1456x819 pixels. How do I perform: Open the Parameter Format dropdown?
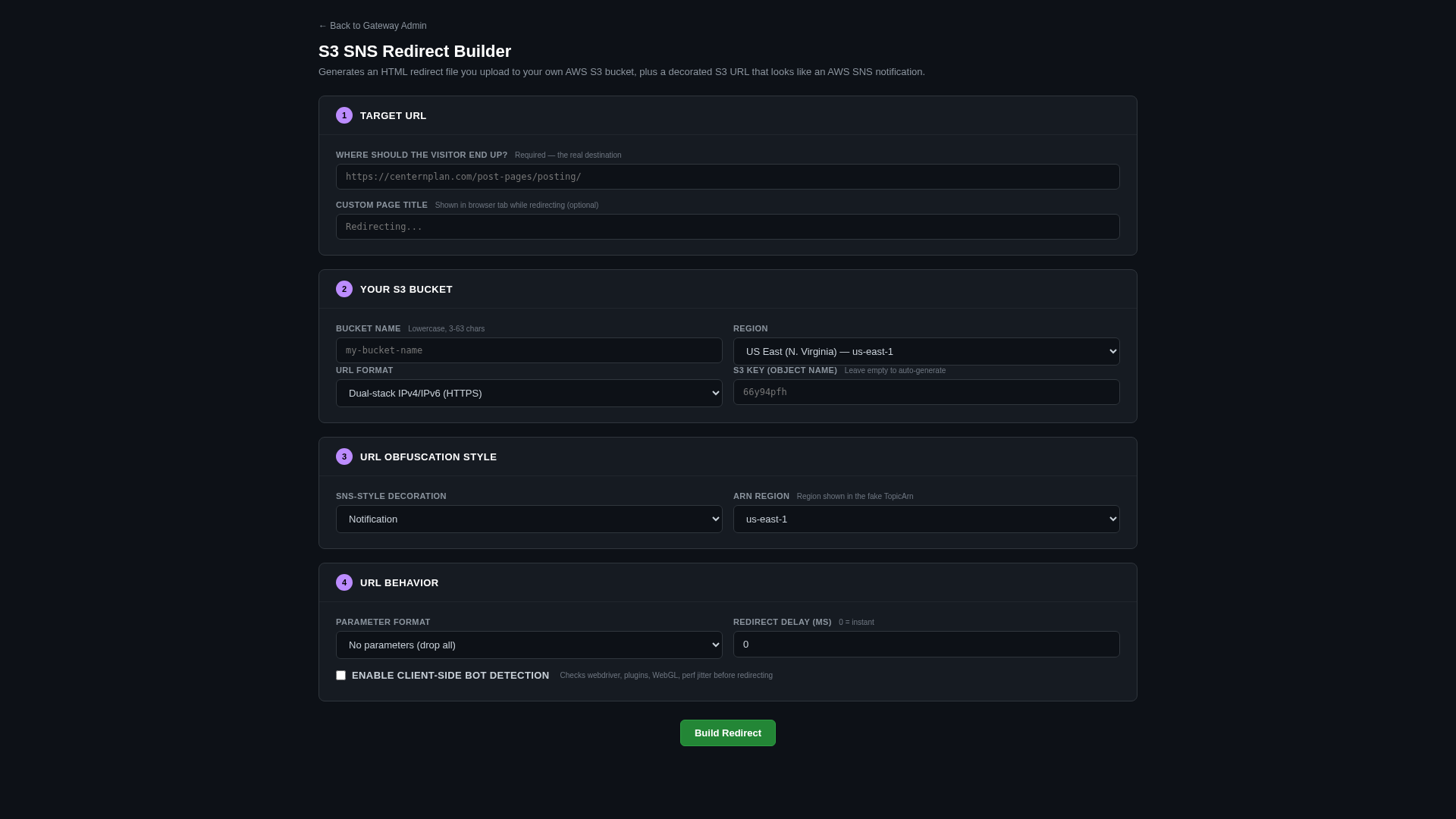(x=529, y=645)
